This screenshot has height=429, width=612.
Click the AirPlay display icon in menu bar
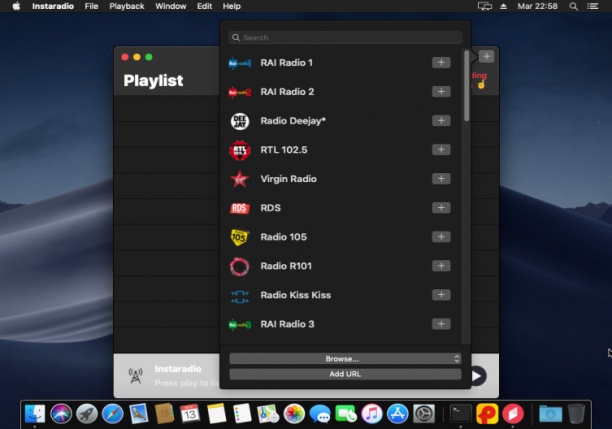point(485,6)
